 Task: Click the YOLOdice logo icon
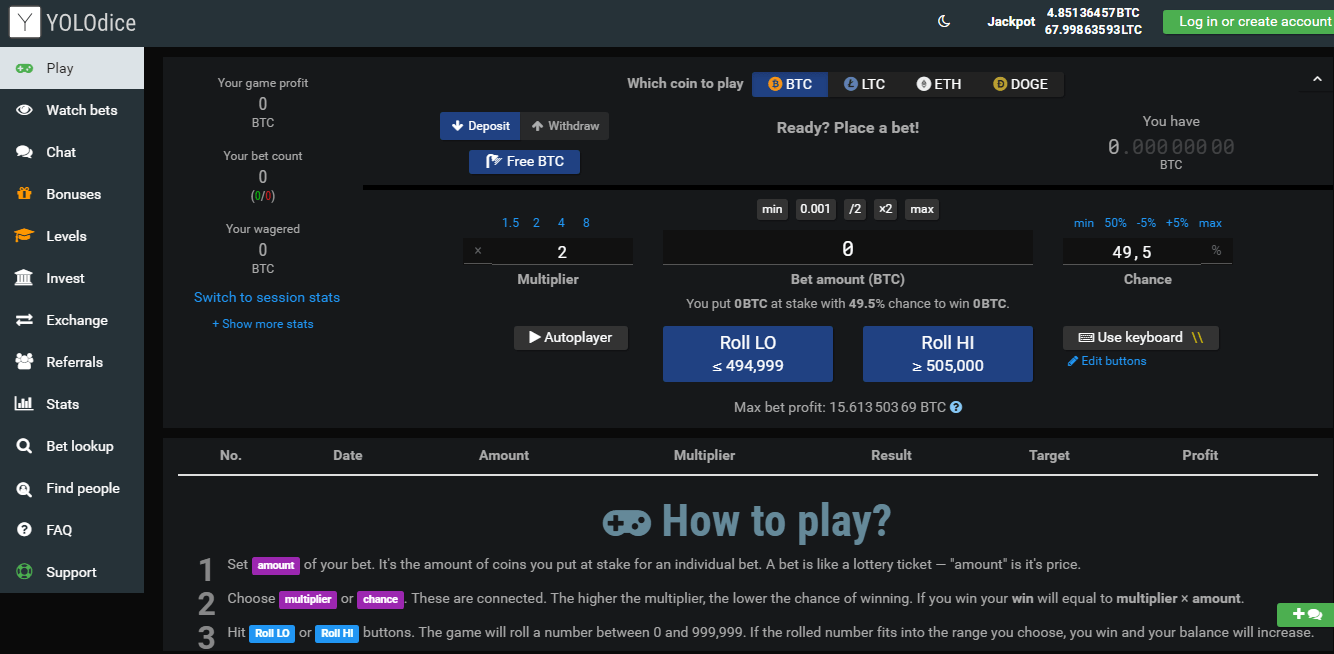25,22
